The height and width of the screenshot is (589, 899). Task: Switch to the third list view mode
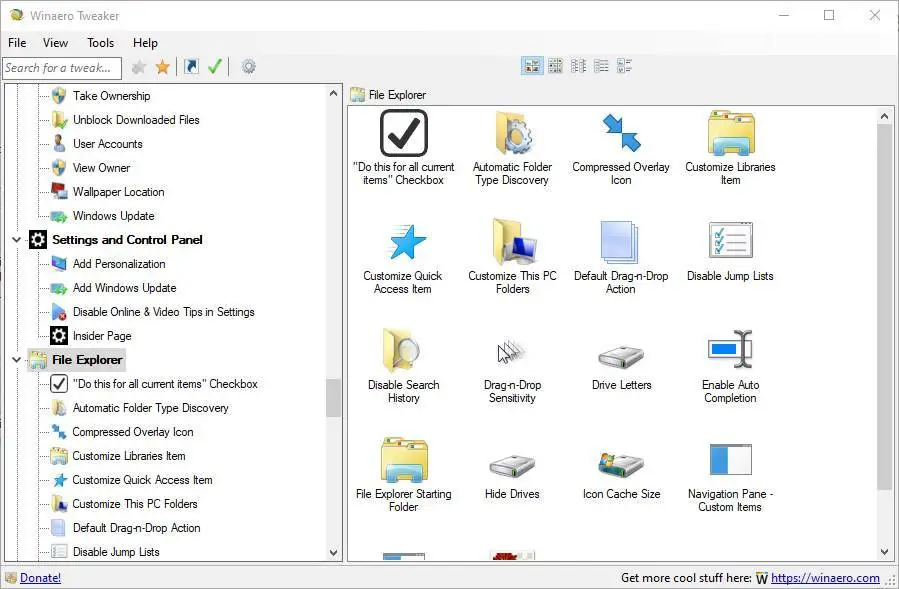tap(578, 66)
